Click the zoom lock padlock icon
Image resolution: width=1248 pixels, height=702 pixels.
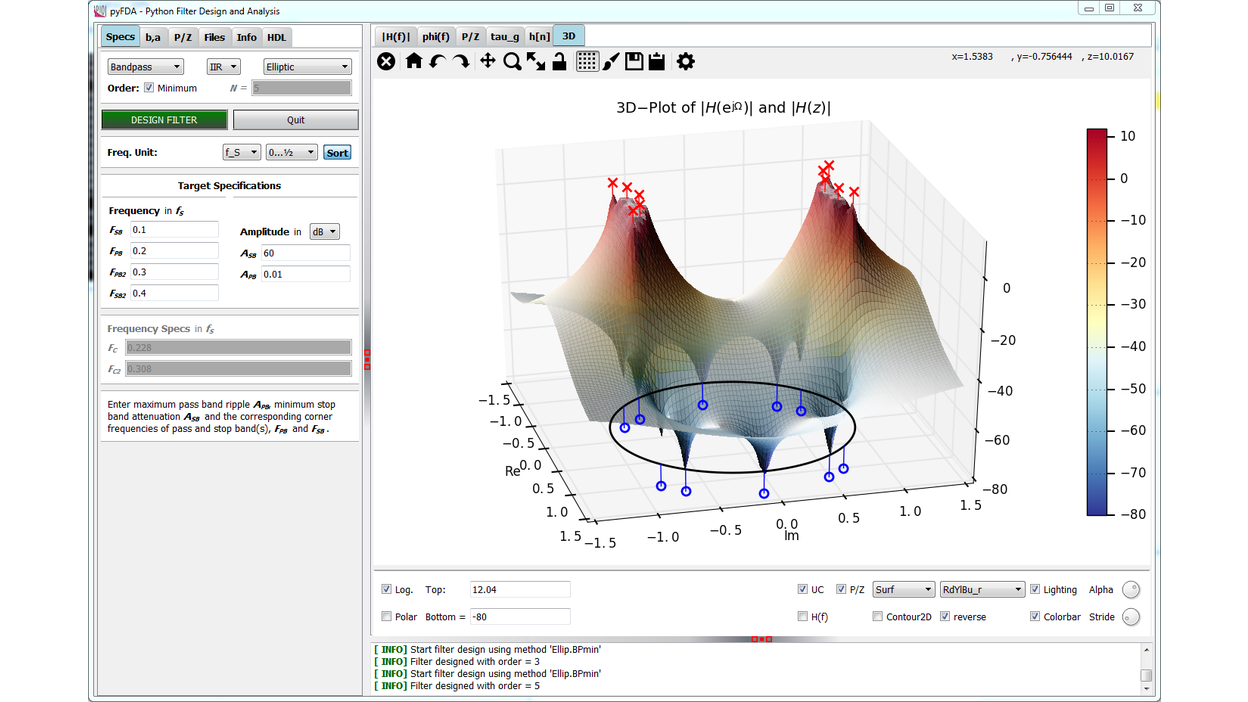pos(560,62)
